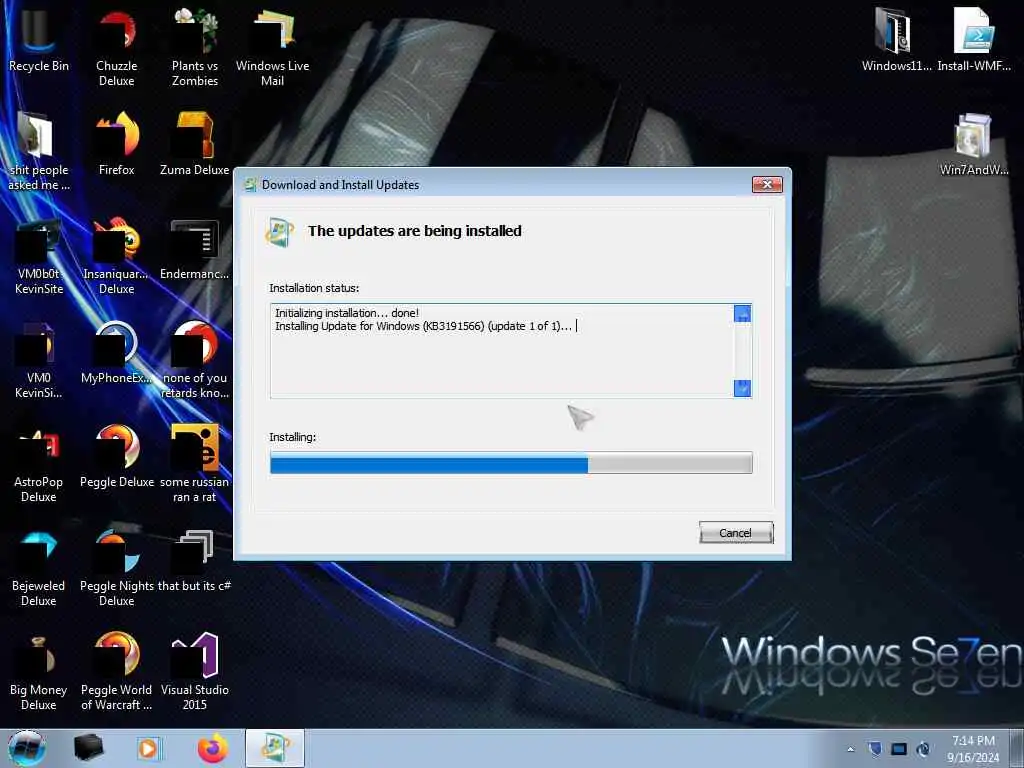Open the AstroPop Deluxe icon
1024x768 pixels.
click(39, 463)
